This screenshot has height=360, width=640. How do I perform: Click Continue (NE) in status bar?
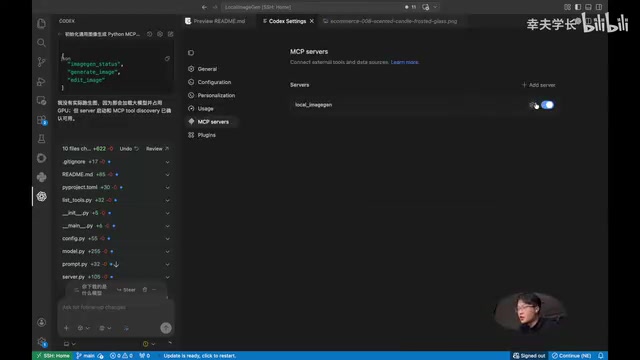(571, 356)
